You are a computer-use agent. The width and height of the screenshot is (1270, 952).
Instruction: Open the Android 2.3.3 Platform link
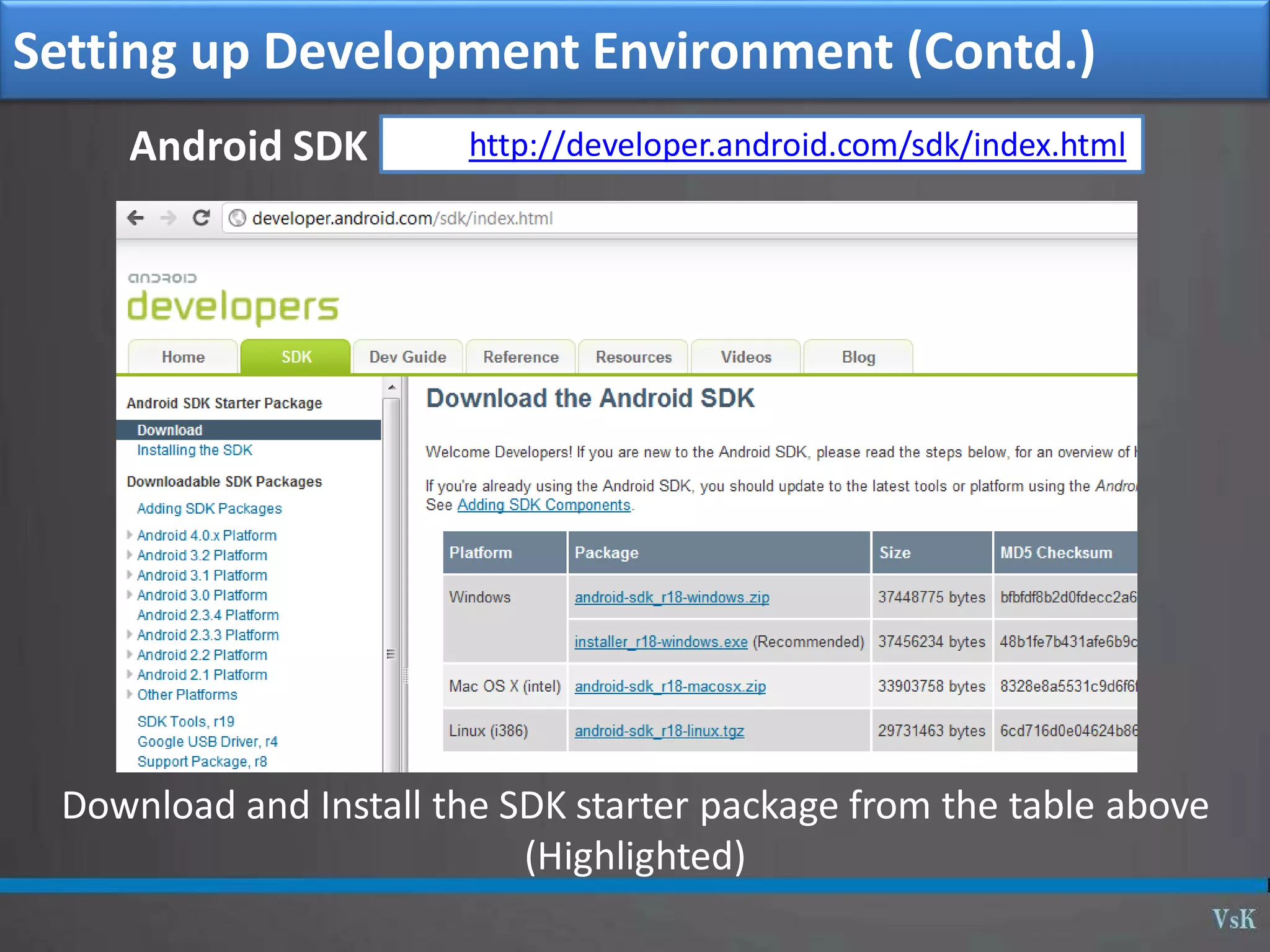pyautogui.click(x=208, y=635)
